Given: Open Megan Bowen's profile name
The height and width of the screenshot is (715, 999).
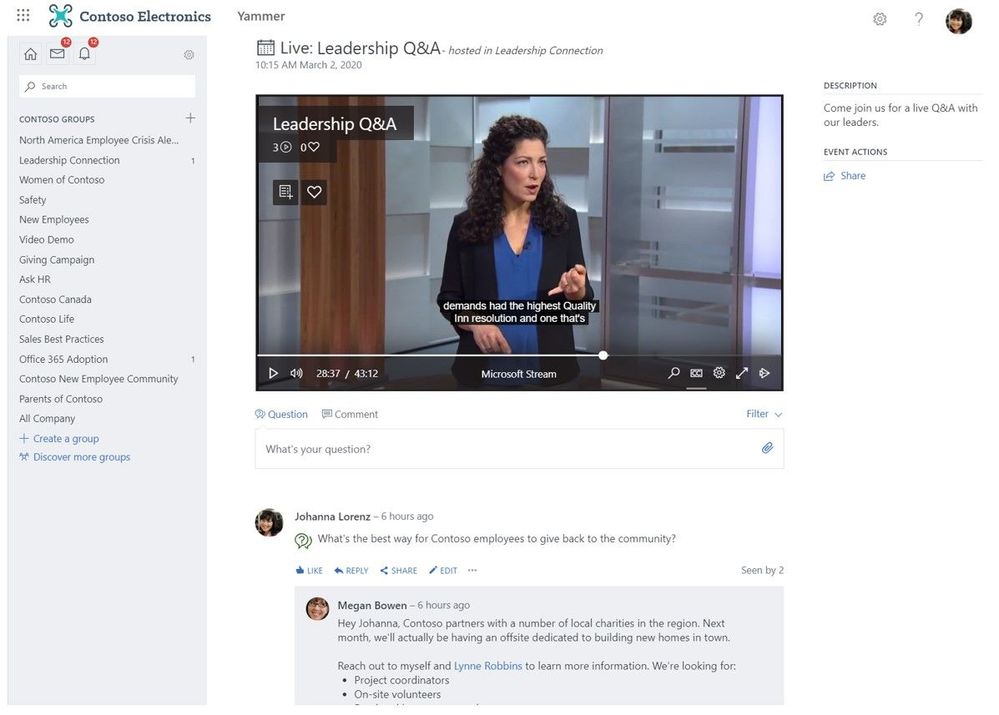Looking at the screenshot, I should (372, 605).
